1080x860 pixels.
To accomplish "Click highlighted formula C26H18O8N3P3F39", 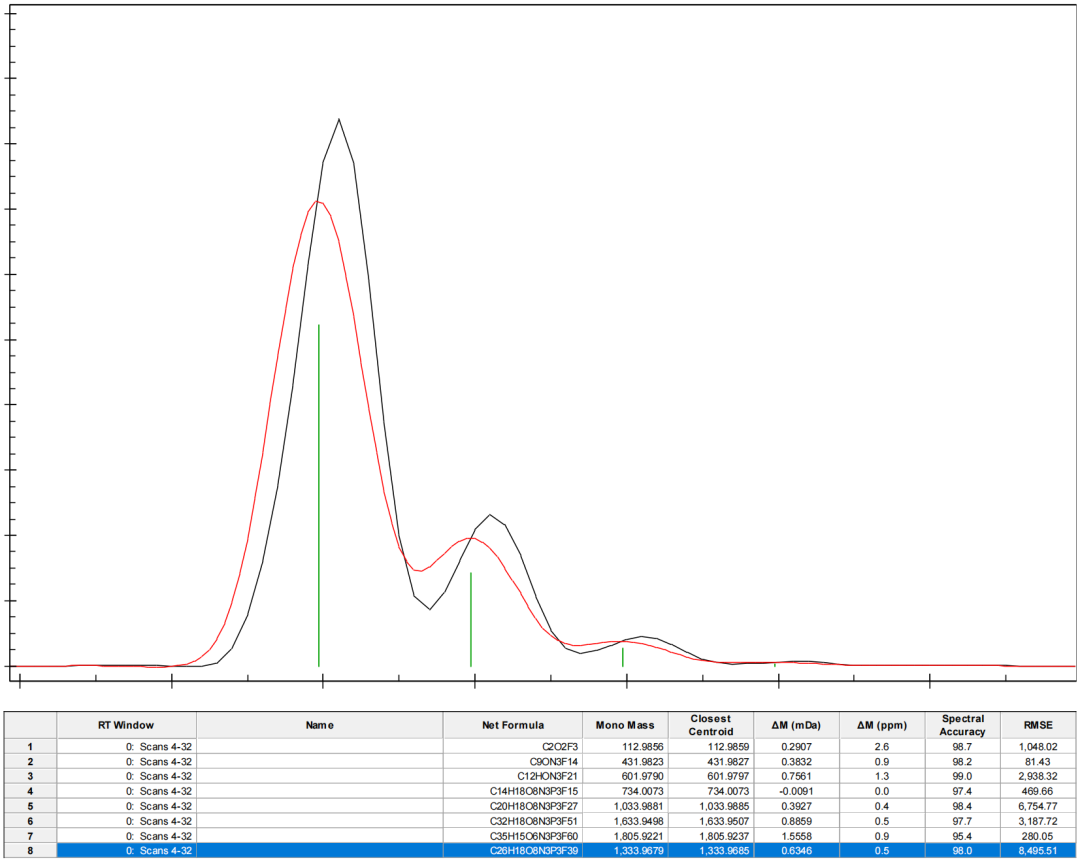I will pos(526,851).
